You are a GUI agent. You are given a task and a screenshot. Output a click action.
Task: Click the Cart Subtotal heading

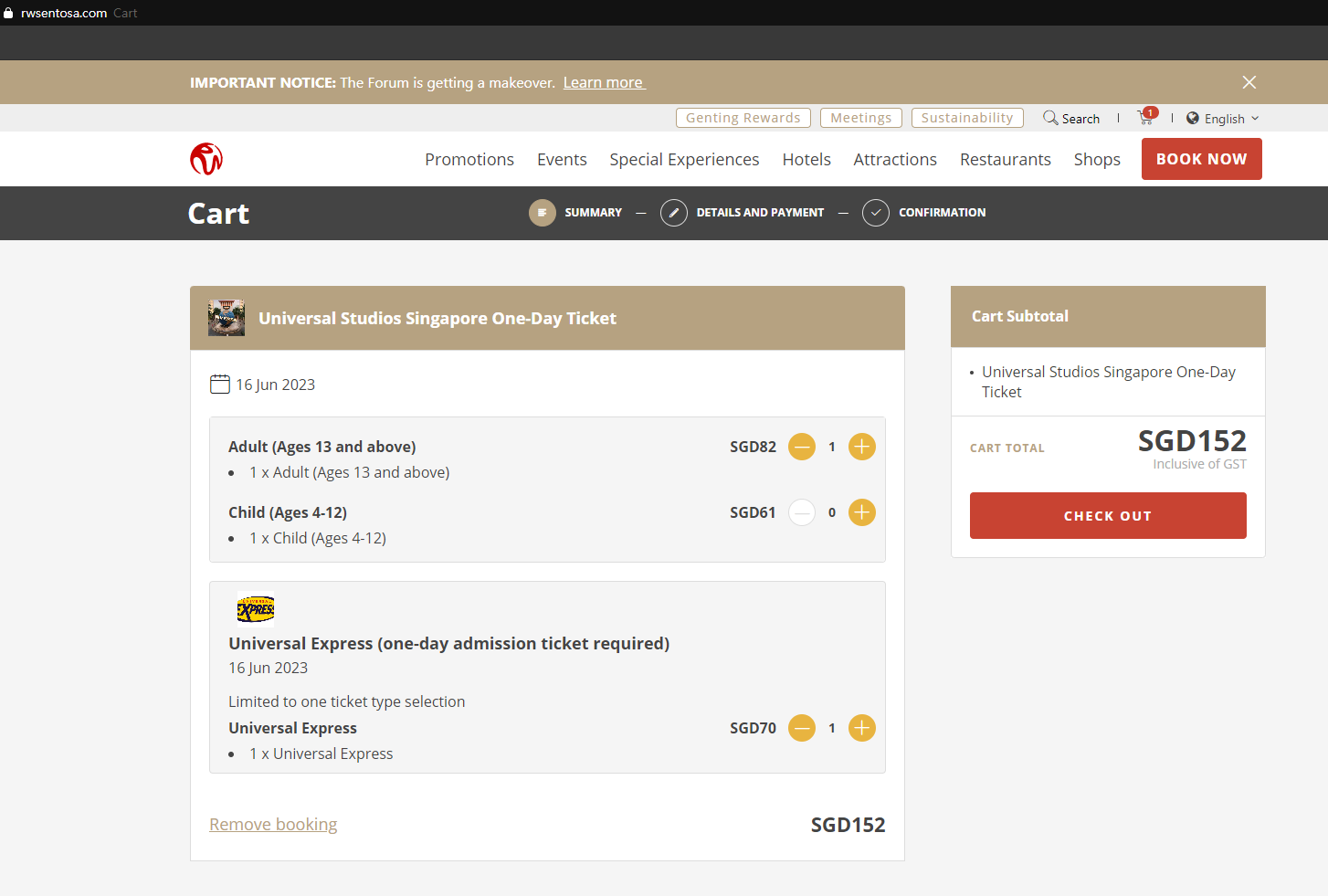pos(1019,316)
